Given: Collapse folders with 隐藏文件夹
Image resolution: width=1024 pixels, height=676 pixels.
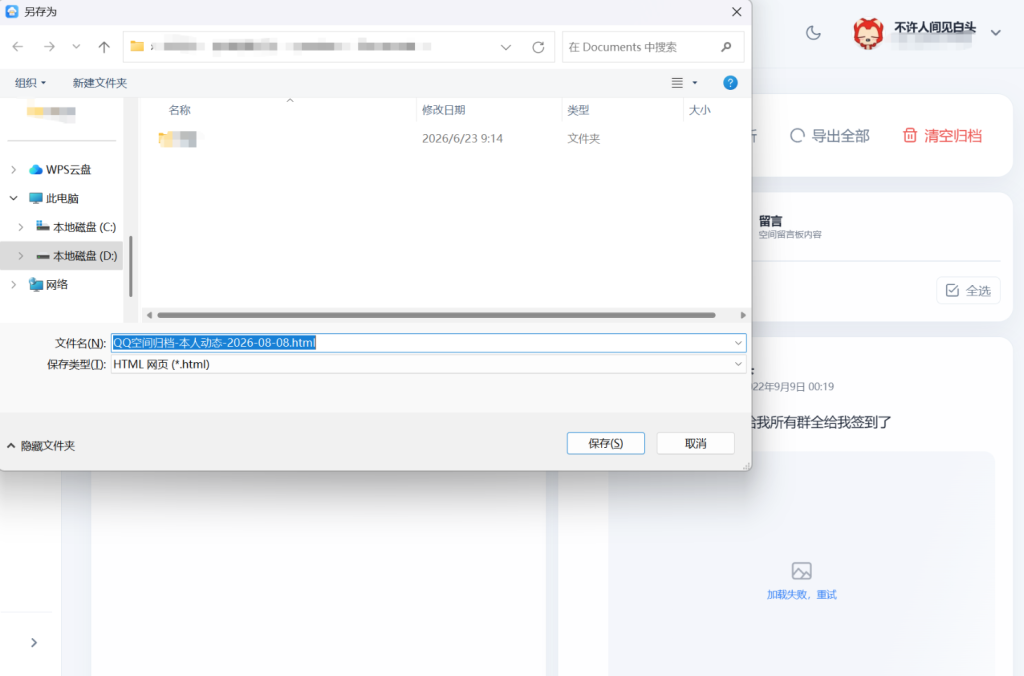Looking at the screenshot, I should click(40, 445).
